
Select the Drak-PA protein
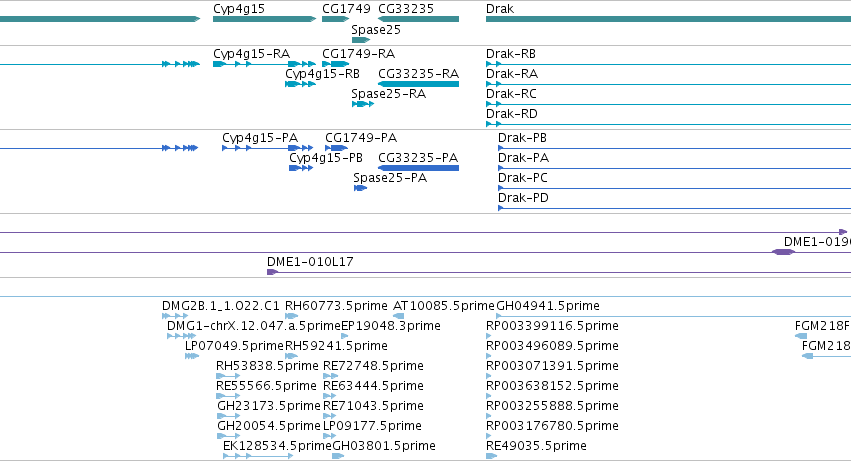[523, 158]
